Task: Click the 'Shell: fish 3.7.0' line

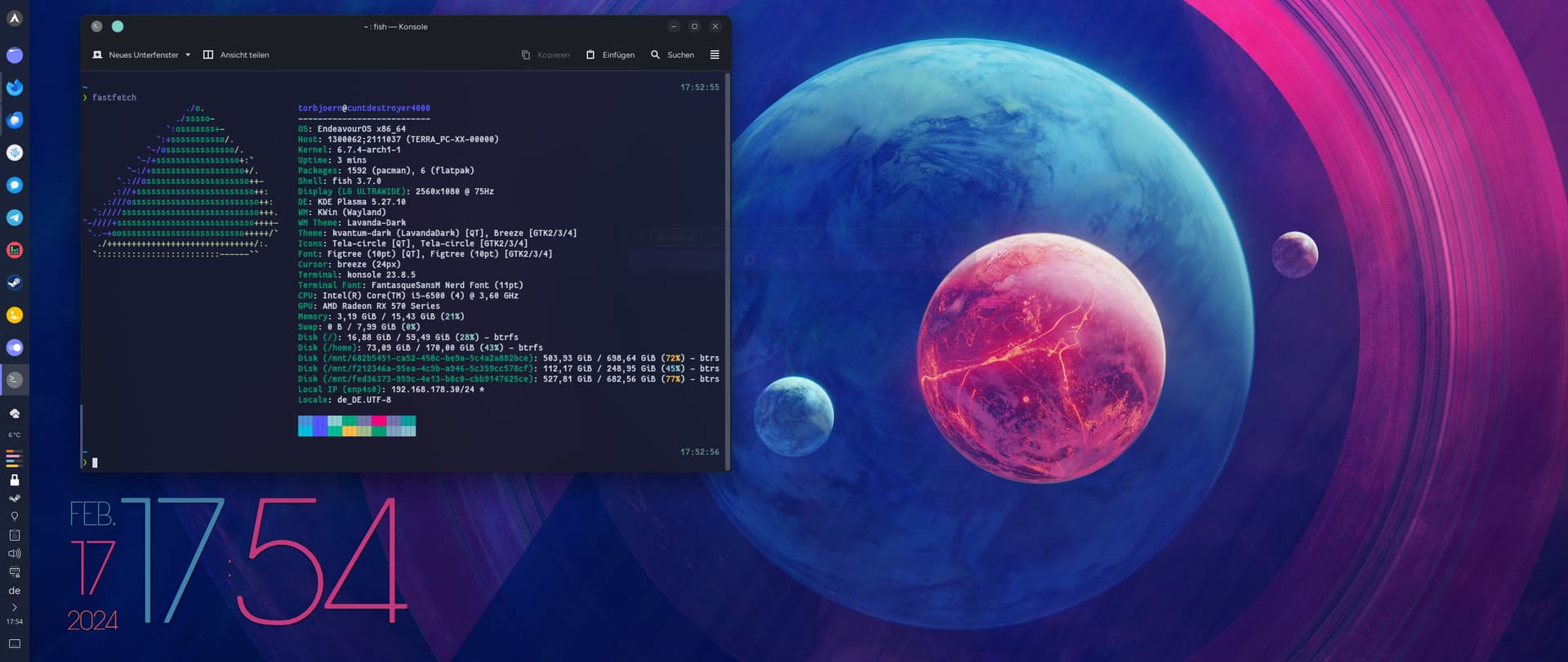Action: tap(340, 181)
